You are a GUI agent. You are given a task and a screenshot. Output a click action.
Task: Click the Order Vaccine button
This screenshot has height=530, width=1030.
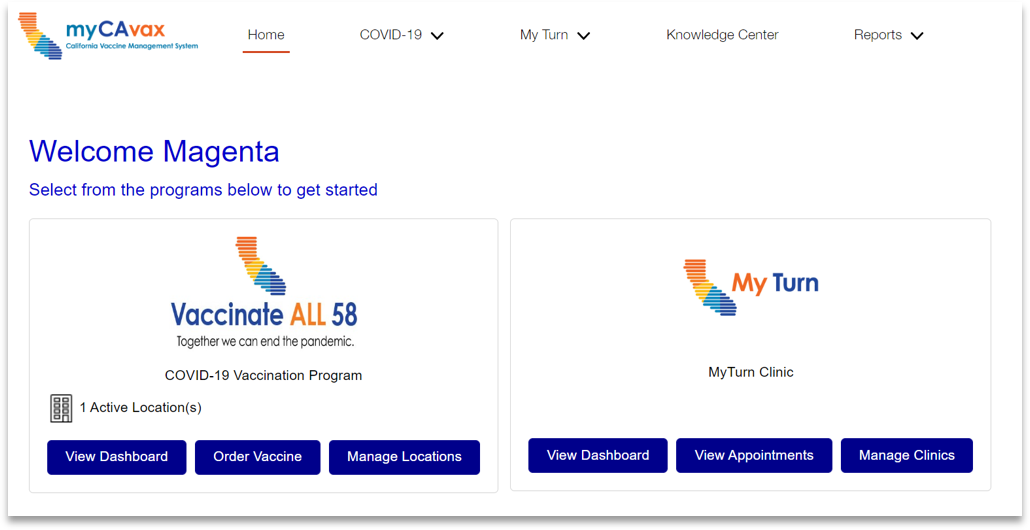[x=258, y=457]
